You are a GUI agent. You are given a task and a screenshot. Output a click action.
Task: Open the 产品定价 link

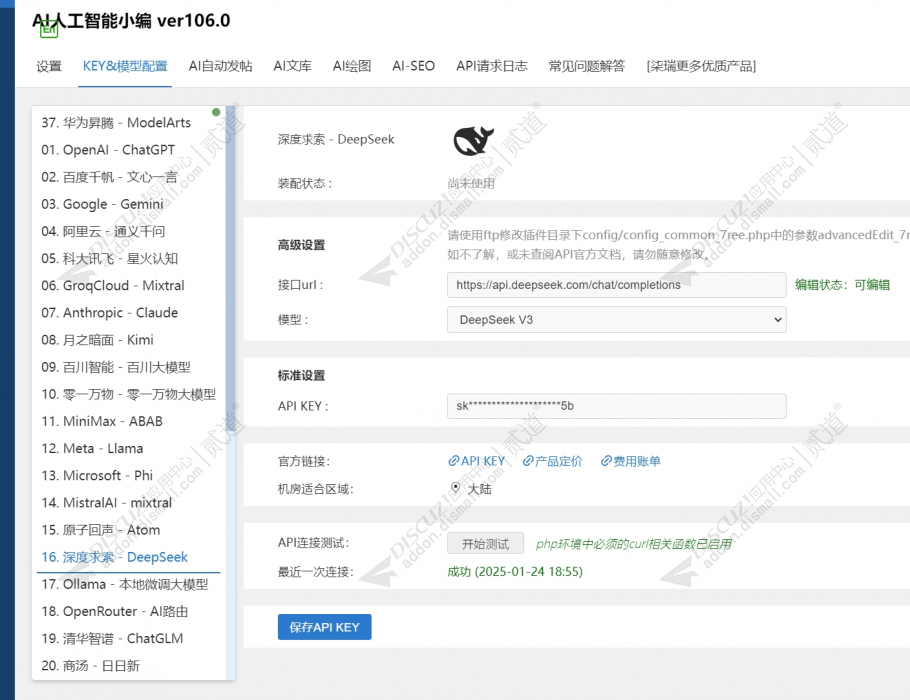[552, 461]
